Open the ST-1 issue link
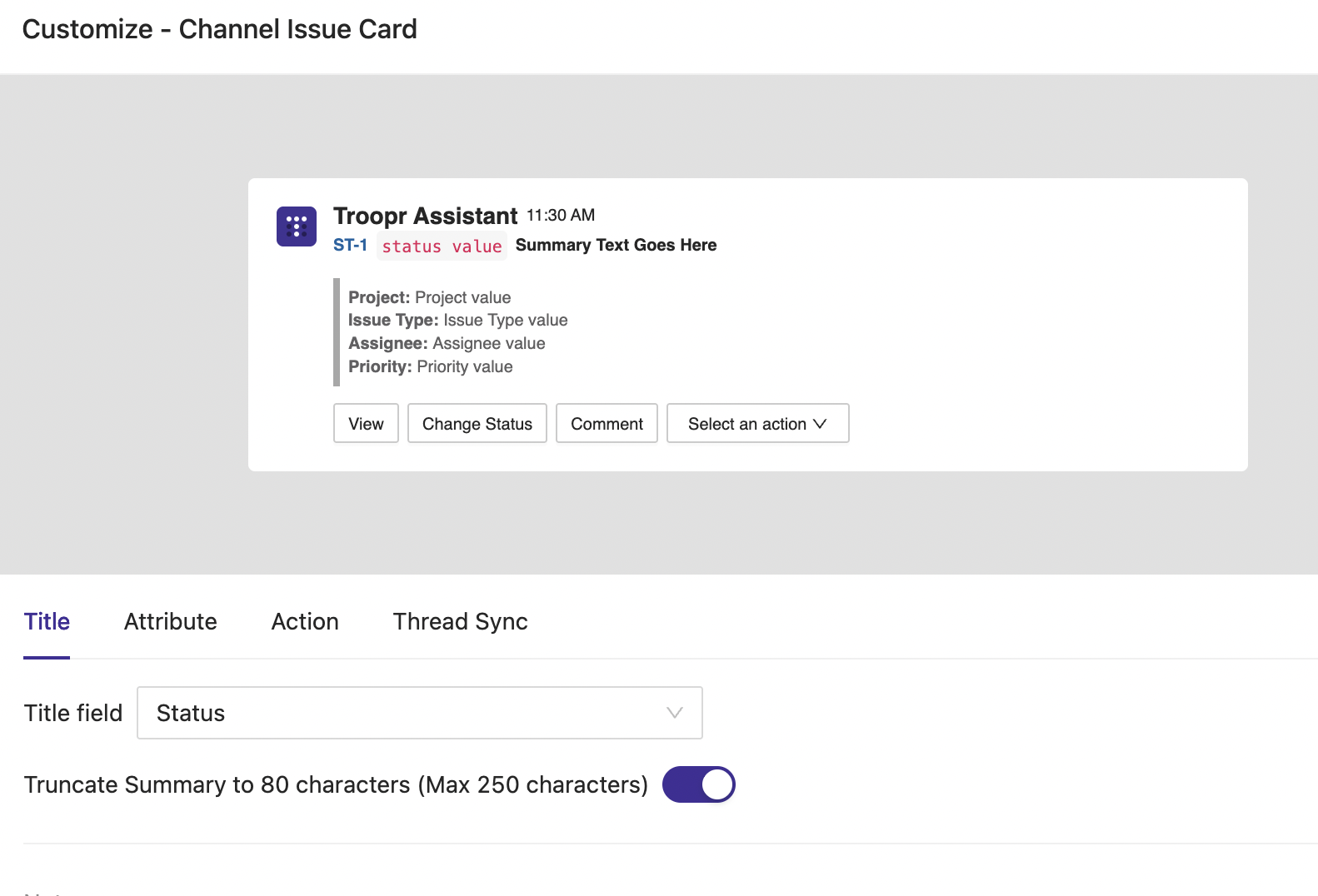The height and width of the screenshot is (896, 1318). pyautogui.click(x=350, y=245)
